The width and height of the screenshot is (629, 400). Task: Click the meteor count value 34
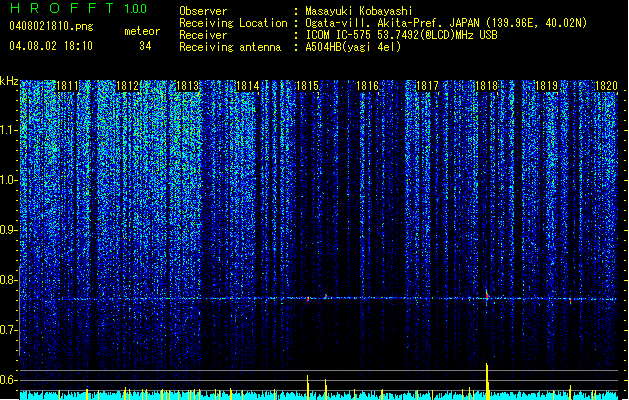click(x=145, y=46)
